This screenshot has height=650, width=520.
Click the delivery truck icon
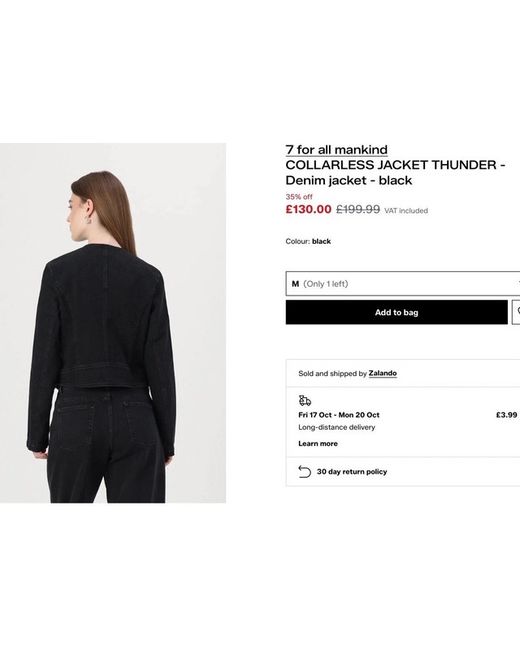pos(305,400)
